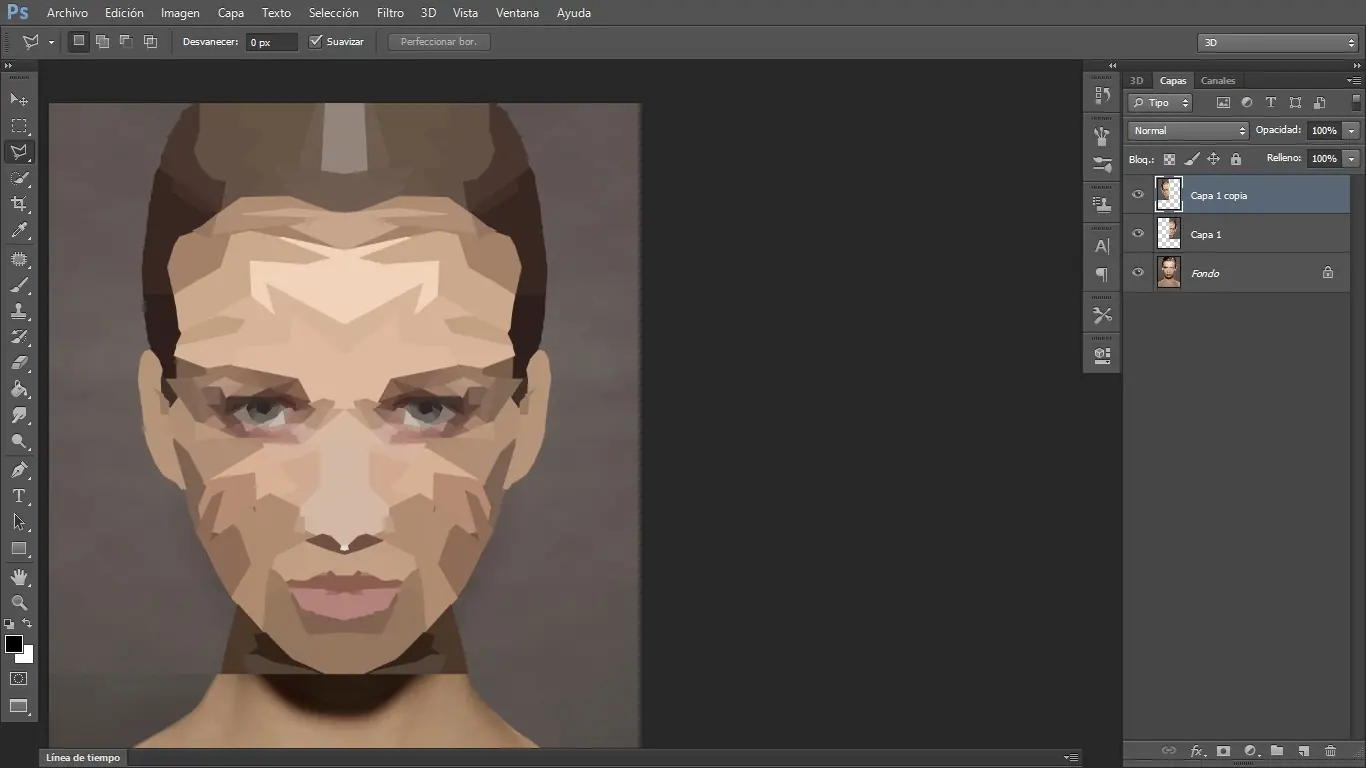Create a new layer group folder
The width and height of the screenshot is (1366, 768).
(x=1277, y=751)
